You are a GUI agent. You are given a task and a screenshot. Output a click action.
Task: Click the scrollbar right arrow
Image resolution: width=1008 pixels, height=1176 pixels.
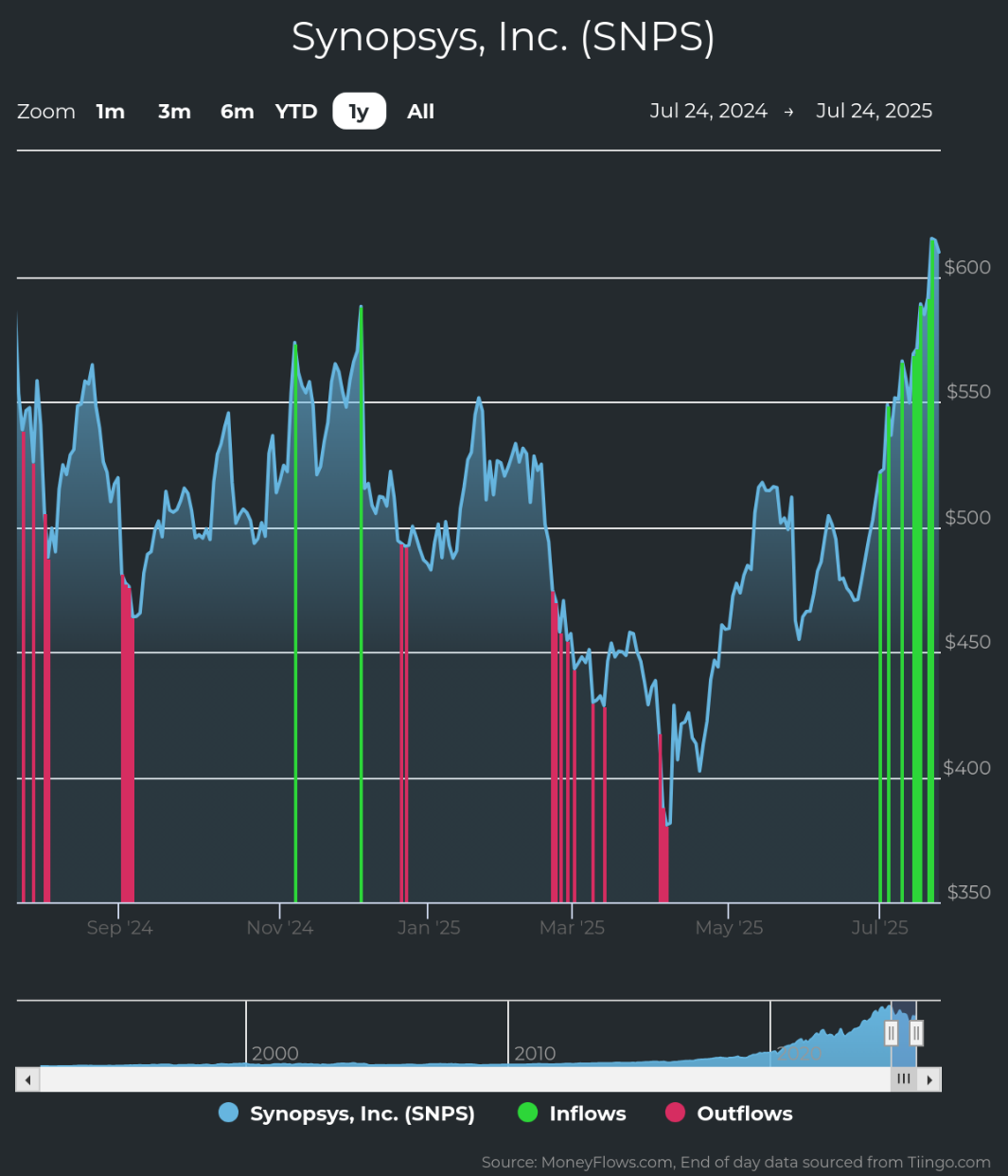point(930,1079)
